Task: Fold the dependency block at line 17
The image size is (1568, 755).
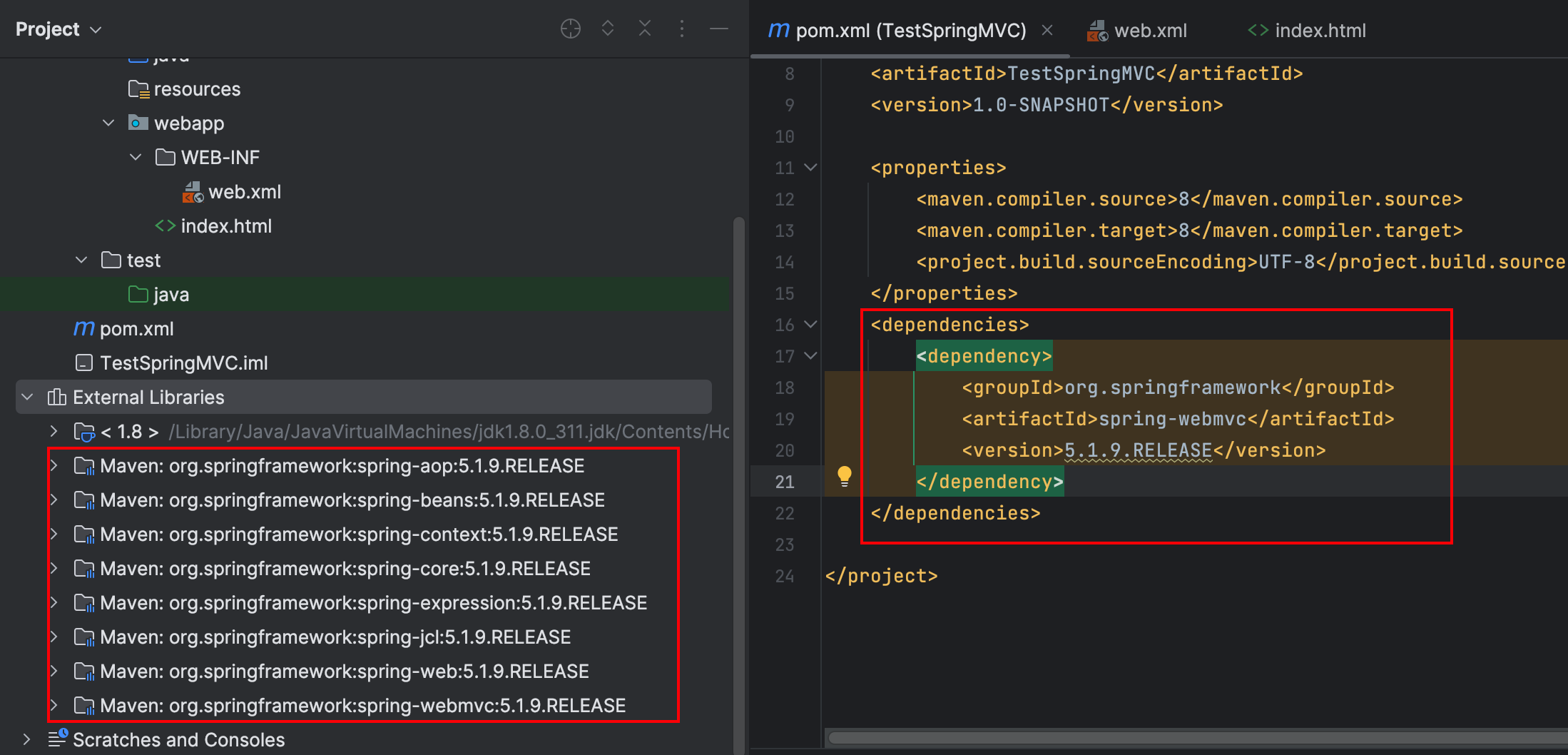Action: (810, 355)
